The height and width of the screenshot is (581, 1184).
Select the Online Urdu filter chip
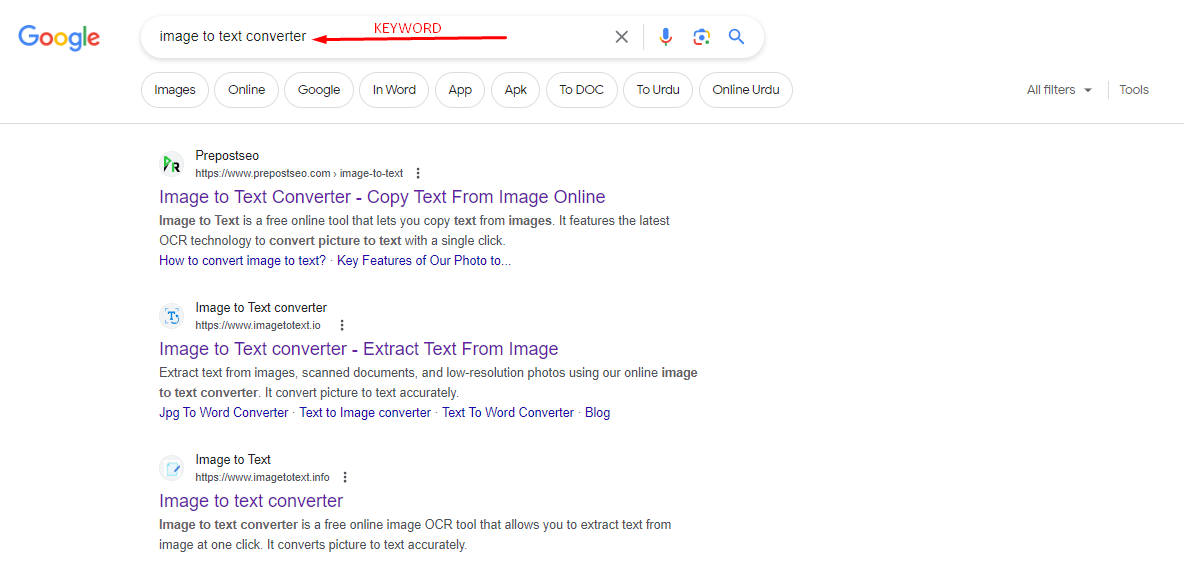click(x=746, y=90)
